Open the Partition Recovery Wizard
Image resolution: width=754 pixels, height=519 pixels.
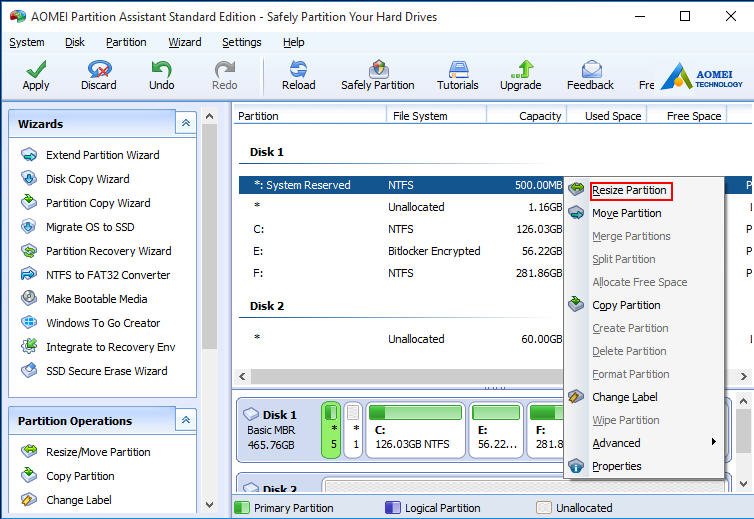[x=109, y=251]
